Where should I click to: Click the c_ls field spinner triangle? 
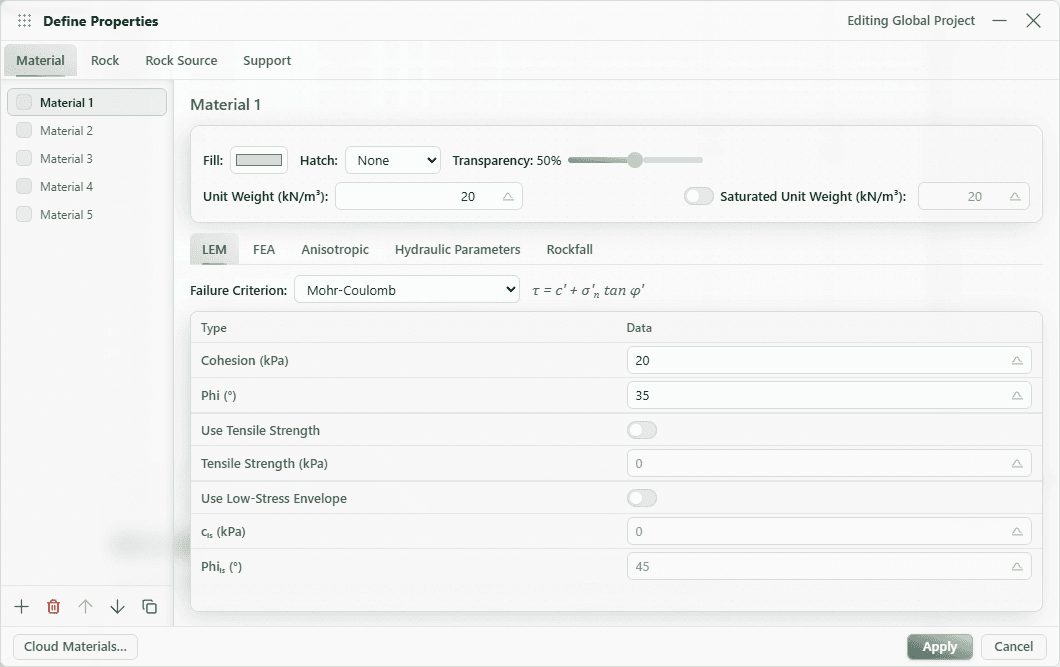click(x=1017, y=532)
